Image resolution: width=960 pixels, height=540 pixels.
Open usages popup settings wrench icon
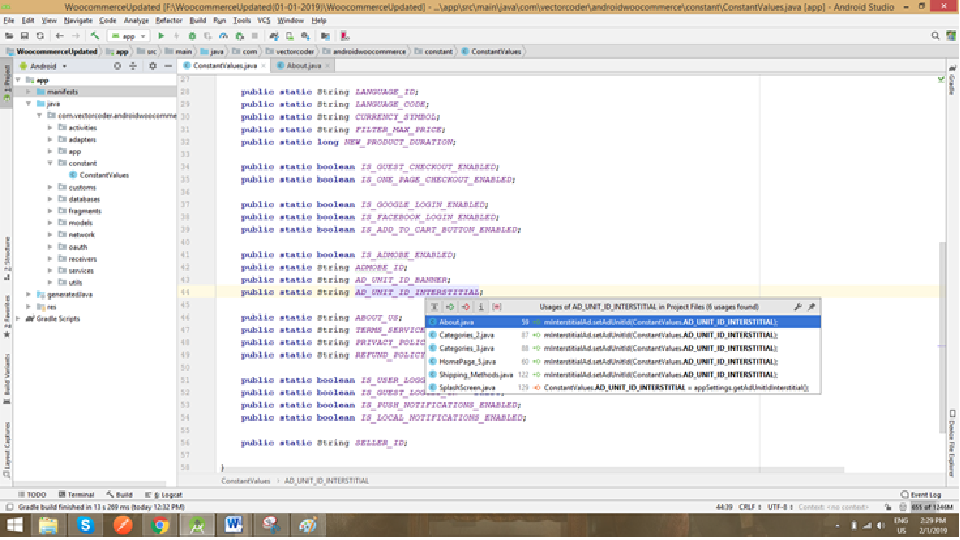pyautogui.click(x=797, y=307)
